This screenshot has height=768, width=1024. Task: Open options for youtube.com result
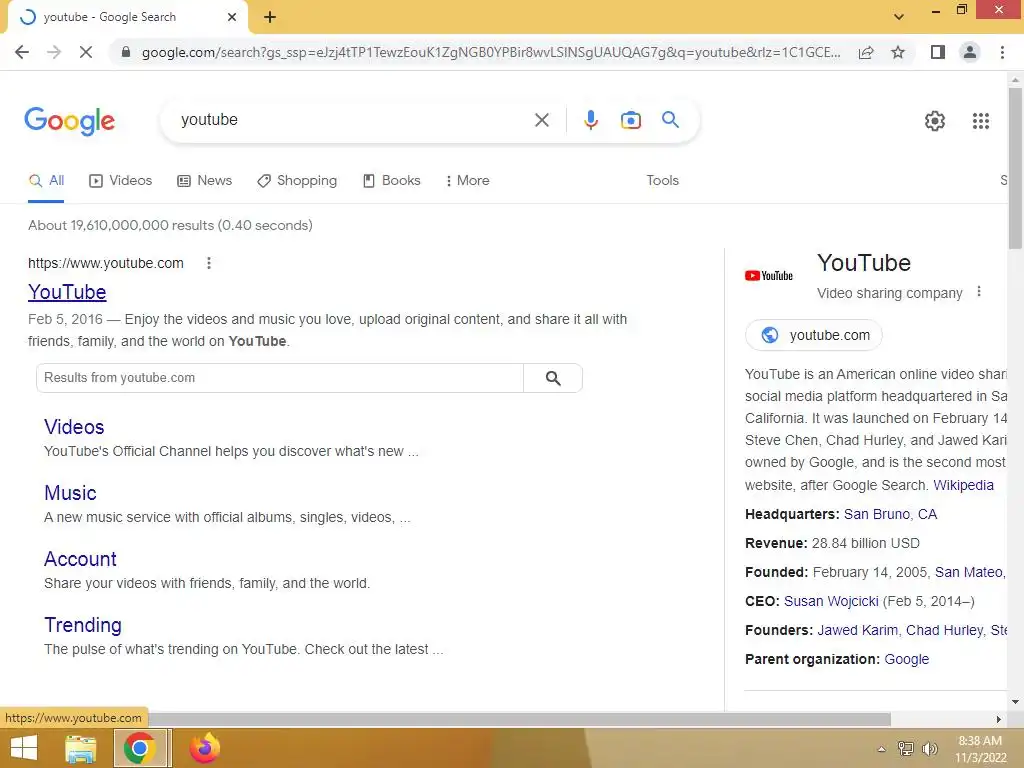(208, 263)
